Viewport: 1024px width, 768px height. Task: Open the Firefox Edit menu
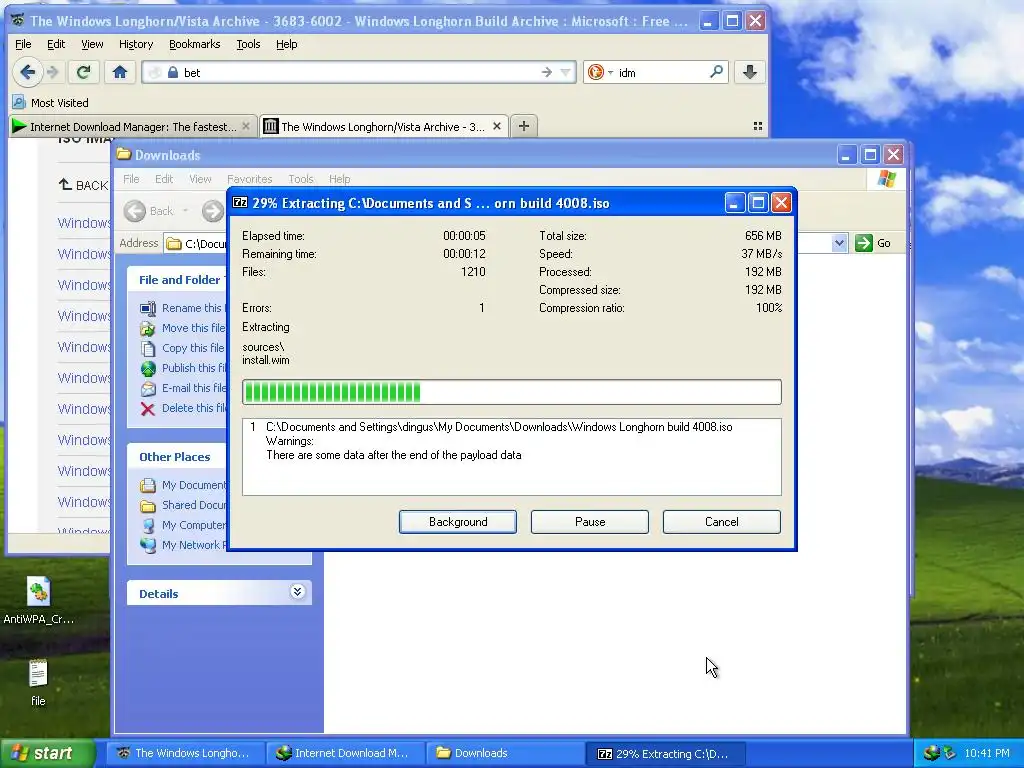tap(56, 44)
